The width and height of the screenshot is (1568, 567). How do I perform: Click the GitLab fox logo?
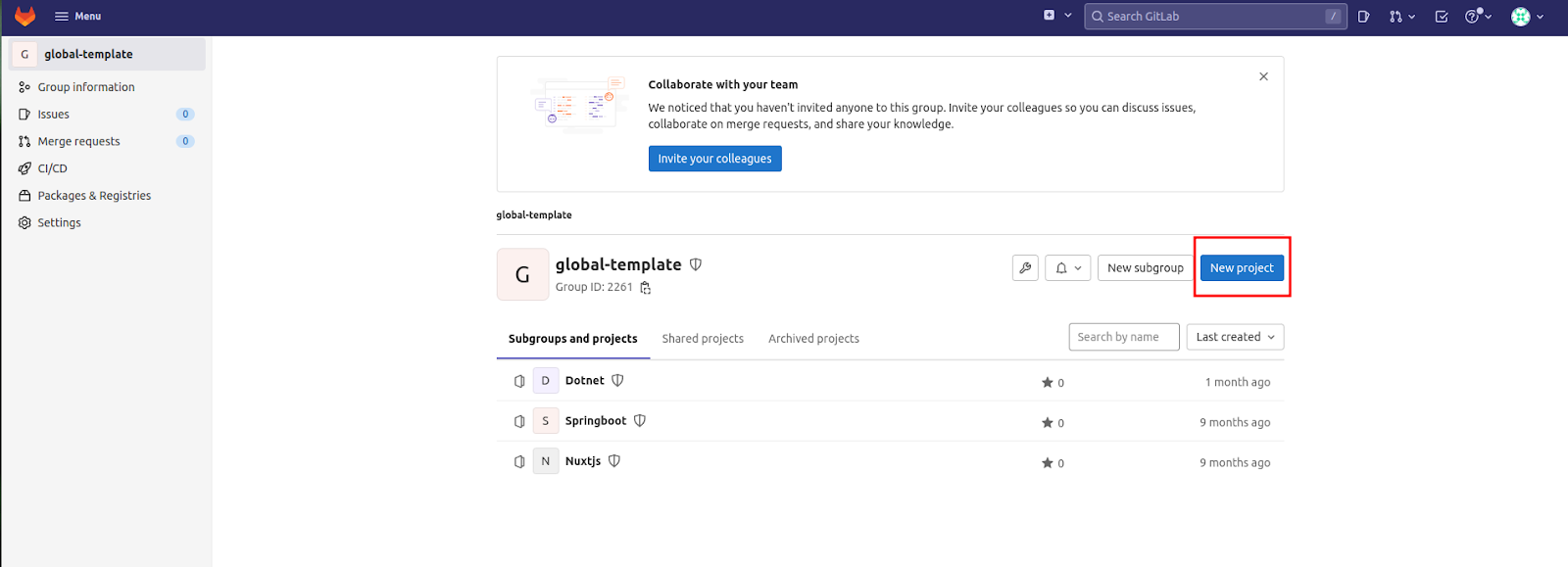24,16
